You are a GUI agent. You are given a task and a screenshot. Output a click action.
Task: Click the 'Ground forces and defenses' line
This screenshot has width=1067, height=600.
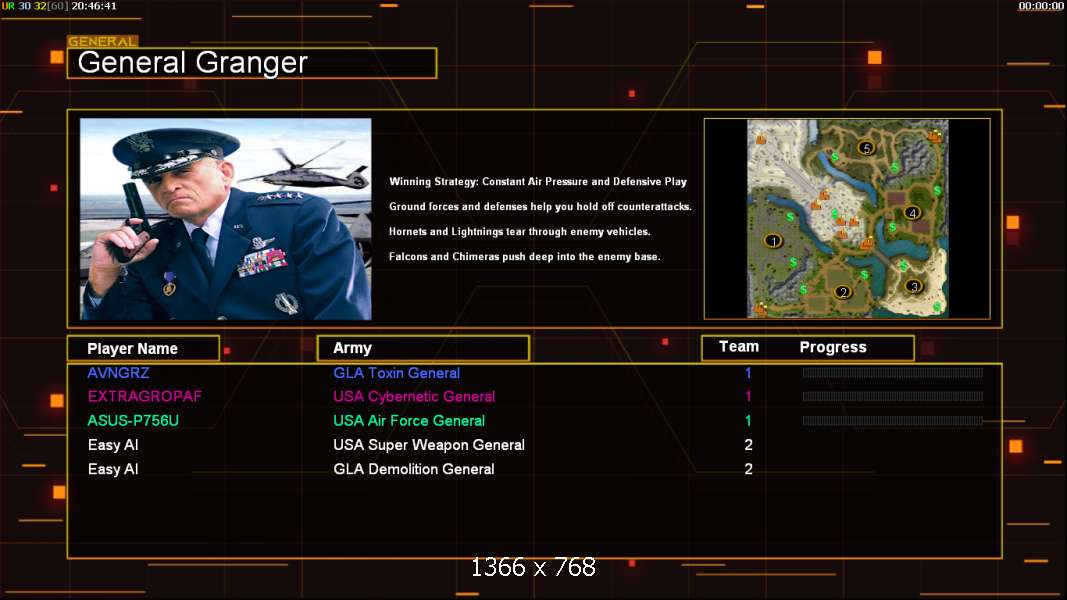[540, 207]
